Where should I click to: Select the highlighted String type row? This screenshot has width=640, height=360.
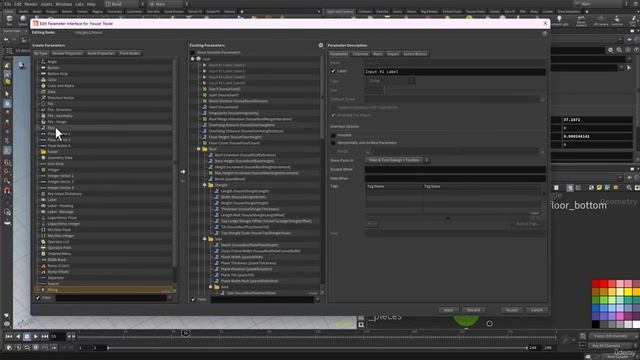point(104,290)
